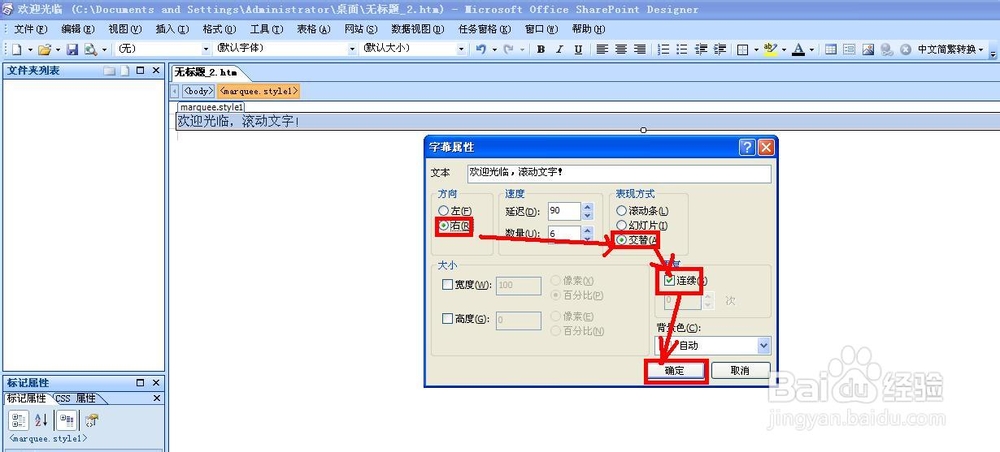This screenshot has height=452, width=1000.
Task: Click the Undo arrow icon
Action: click(x=481, y=49)
